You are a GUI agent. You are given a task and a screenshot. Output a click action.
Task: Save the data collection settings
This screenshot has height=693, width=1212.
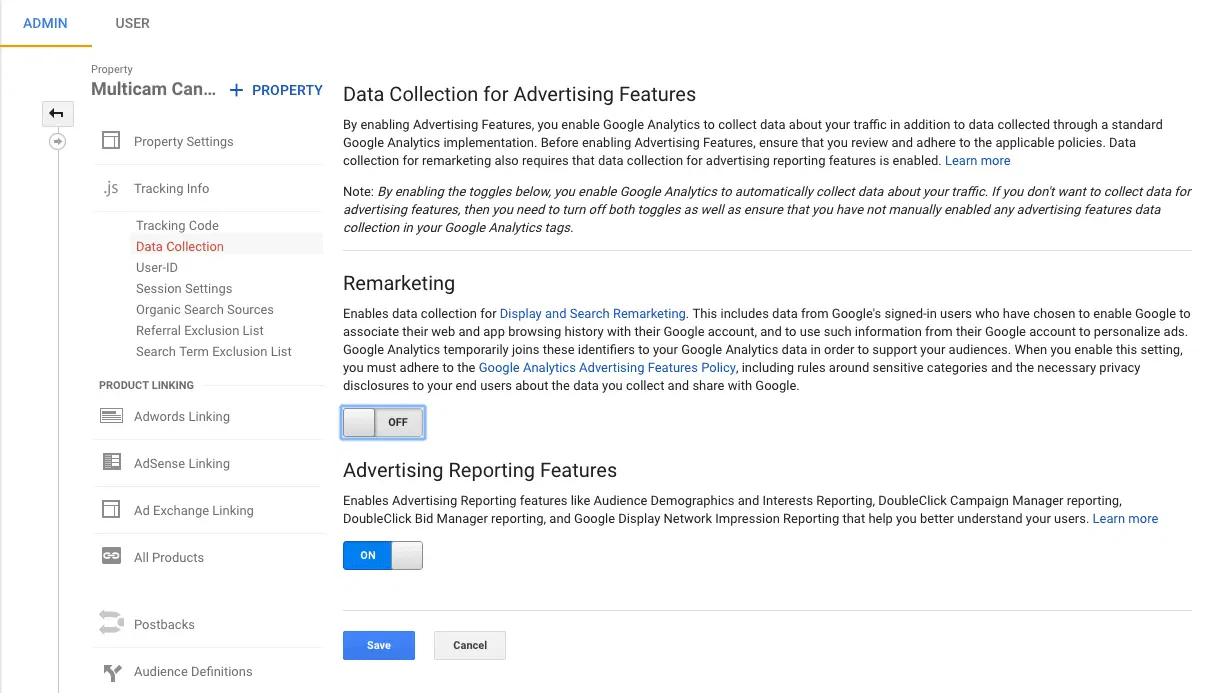[378, 645]
